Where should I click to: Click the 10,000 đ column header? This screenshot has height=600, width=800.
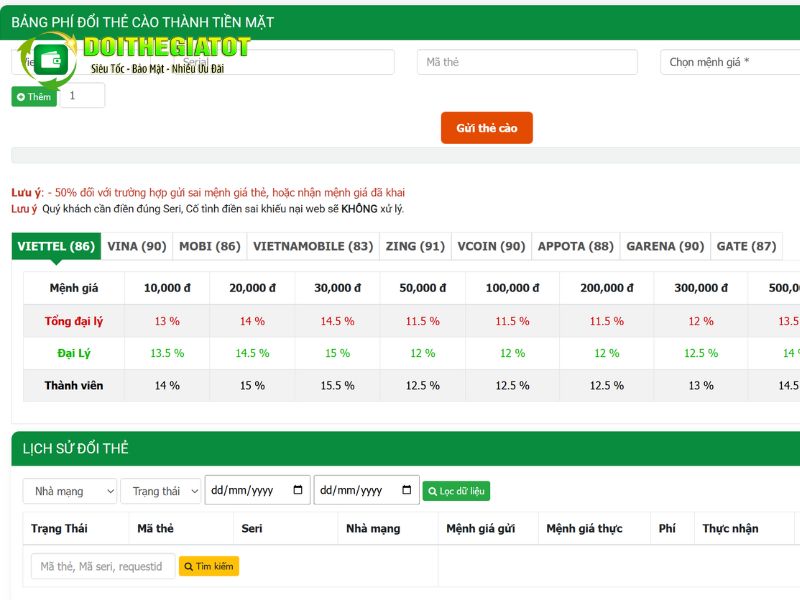point(167,288)
